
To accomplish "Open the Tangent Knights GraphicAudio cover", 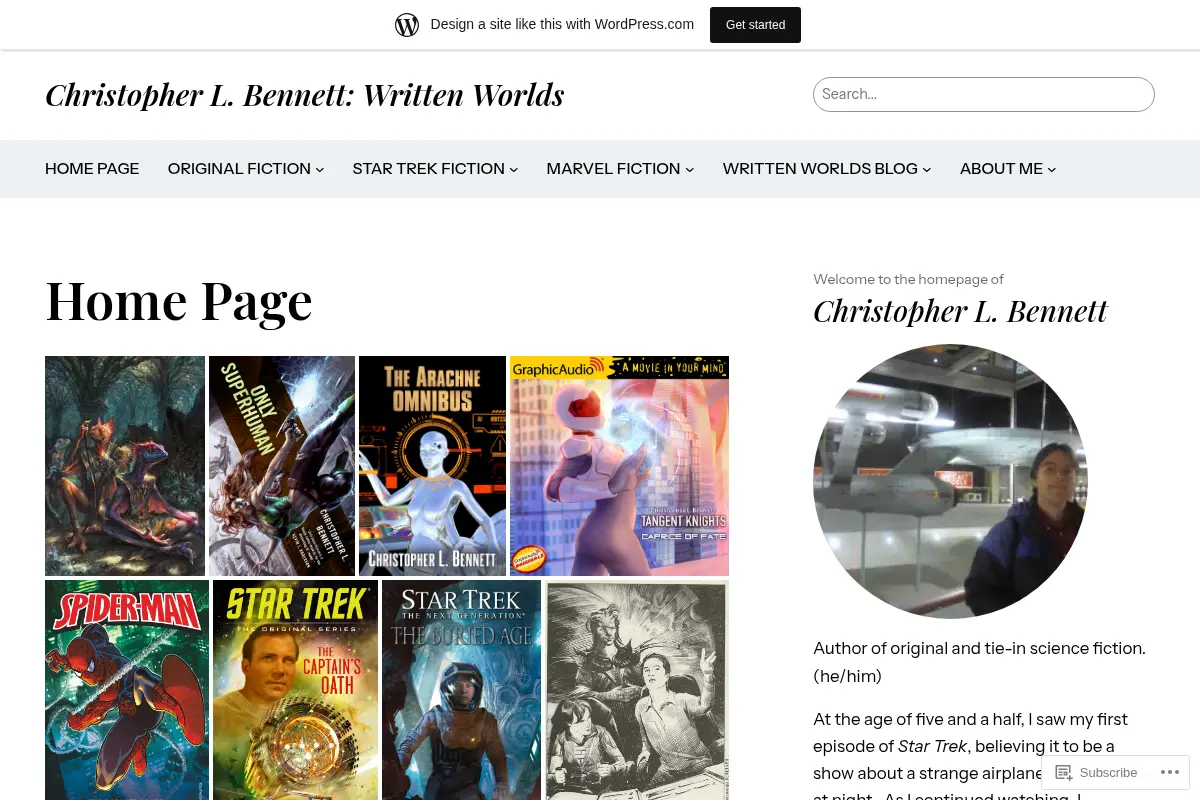I will coord(619,466).
